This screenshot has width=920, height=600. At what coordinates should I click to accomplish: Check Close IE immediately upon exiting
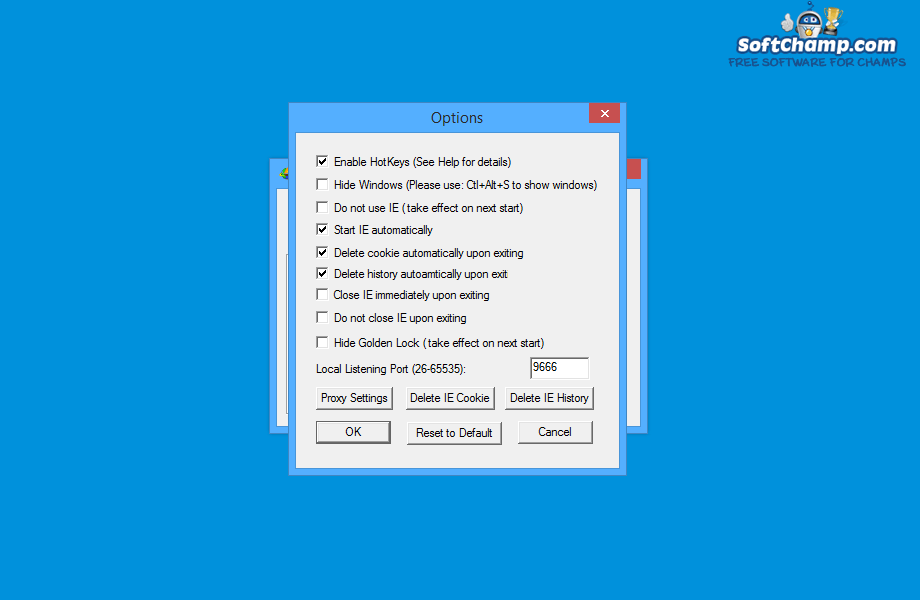[x=322, y=294]
